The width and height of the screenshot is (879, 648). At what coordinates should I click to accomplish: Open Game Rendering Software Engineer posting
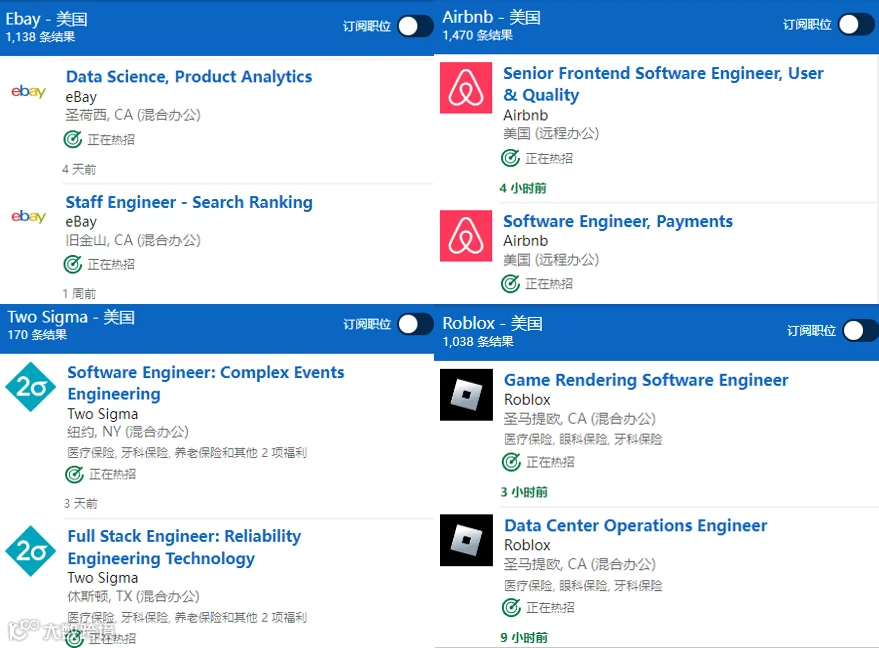[x=646, y=380]
